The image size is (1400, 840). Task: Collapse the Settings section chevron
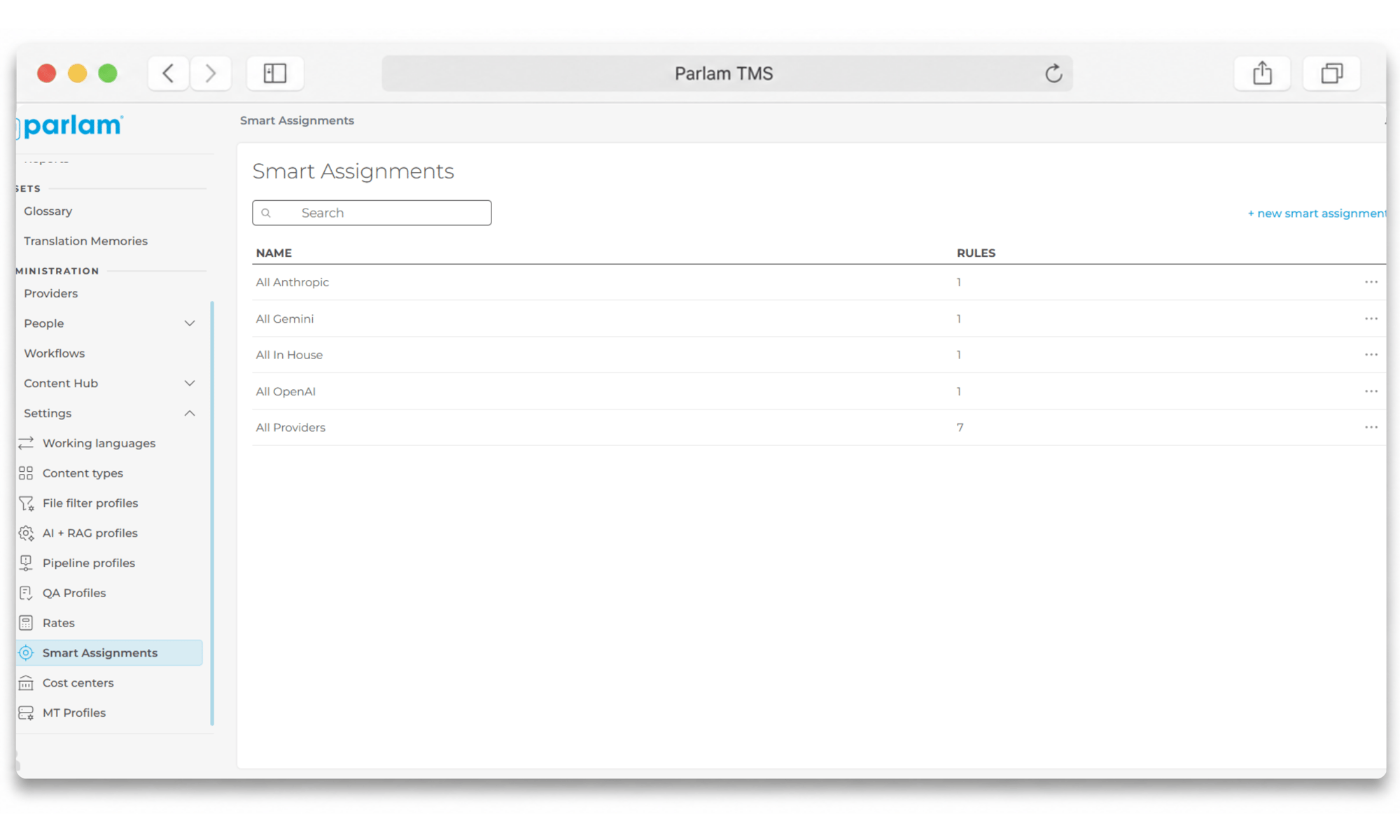[x=190, y=414]
